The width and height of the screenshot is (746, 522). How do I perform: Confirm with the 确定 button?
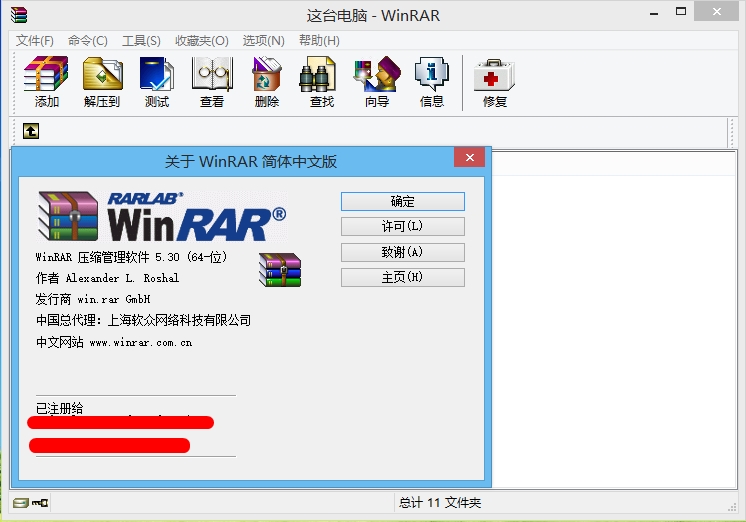click(x=402, y=201)
